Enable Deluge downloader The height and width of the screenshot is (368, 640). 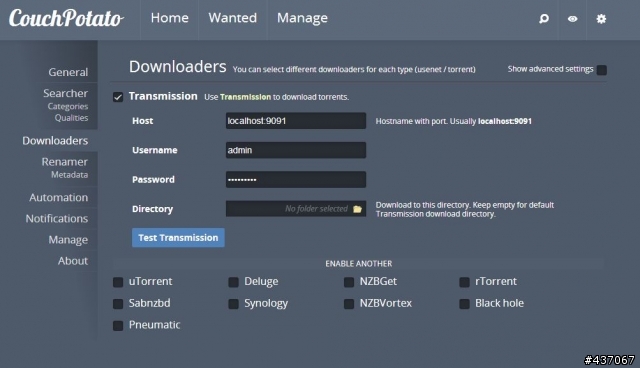(x=233, y=282)
